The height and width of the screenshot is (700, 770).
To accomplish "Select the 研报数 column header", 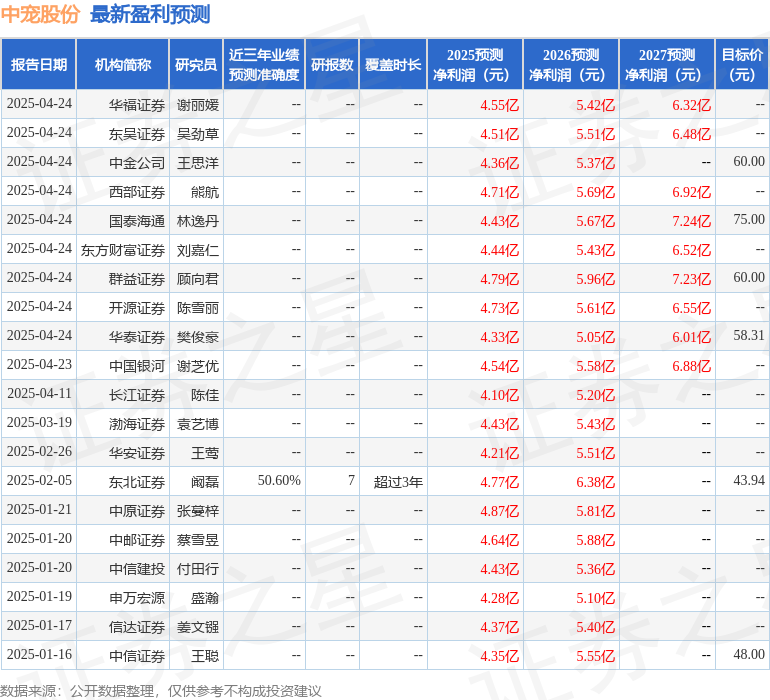I will click(x=332, y=64).
